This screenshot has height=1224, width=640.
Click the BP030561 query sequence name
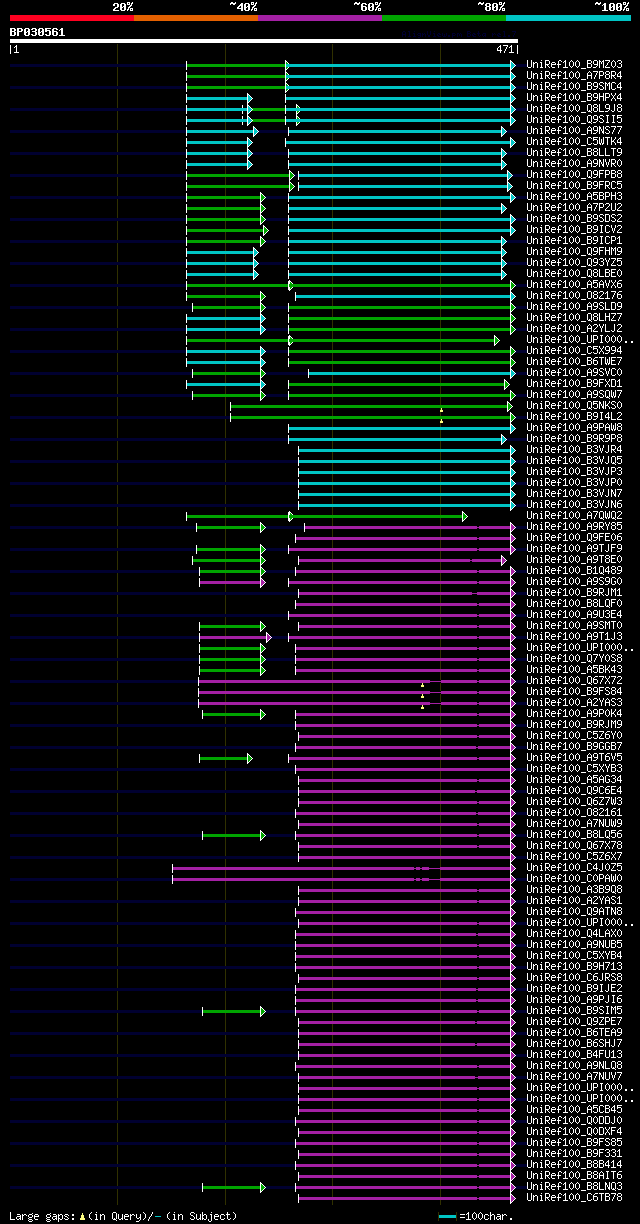point(38,32)
